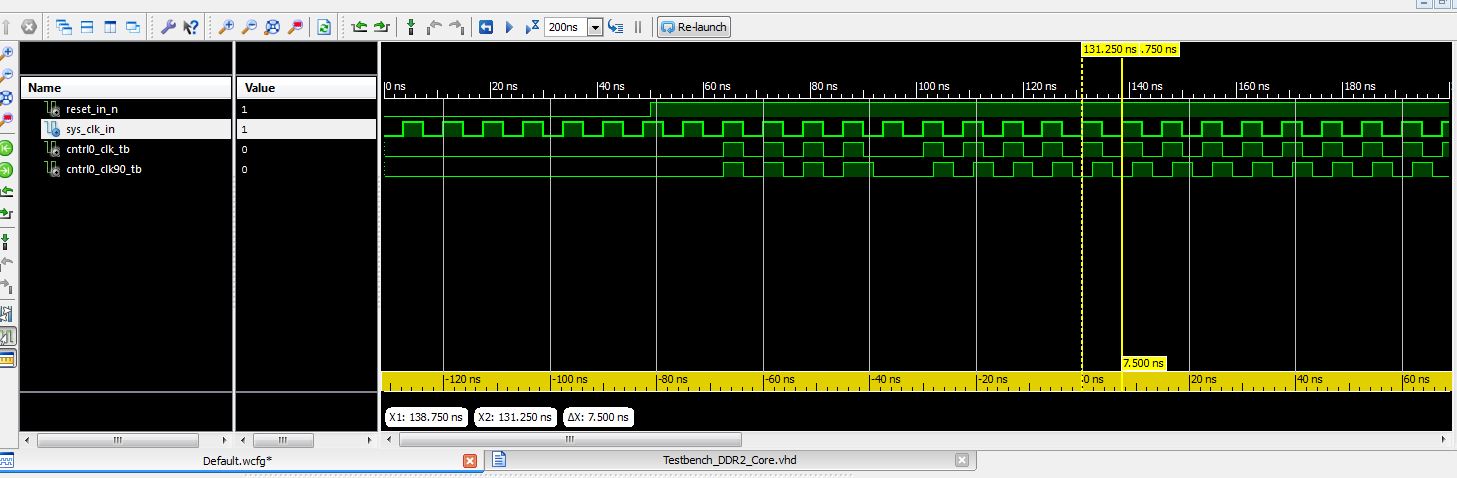Go to previous marker in top toolbar
1457x478 pixels.
click(434, 27)
